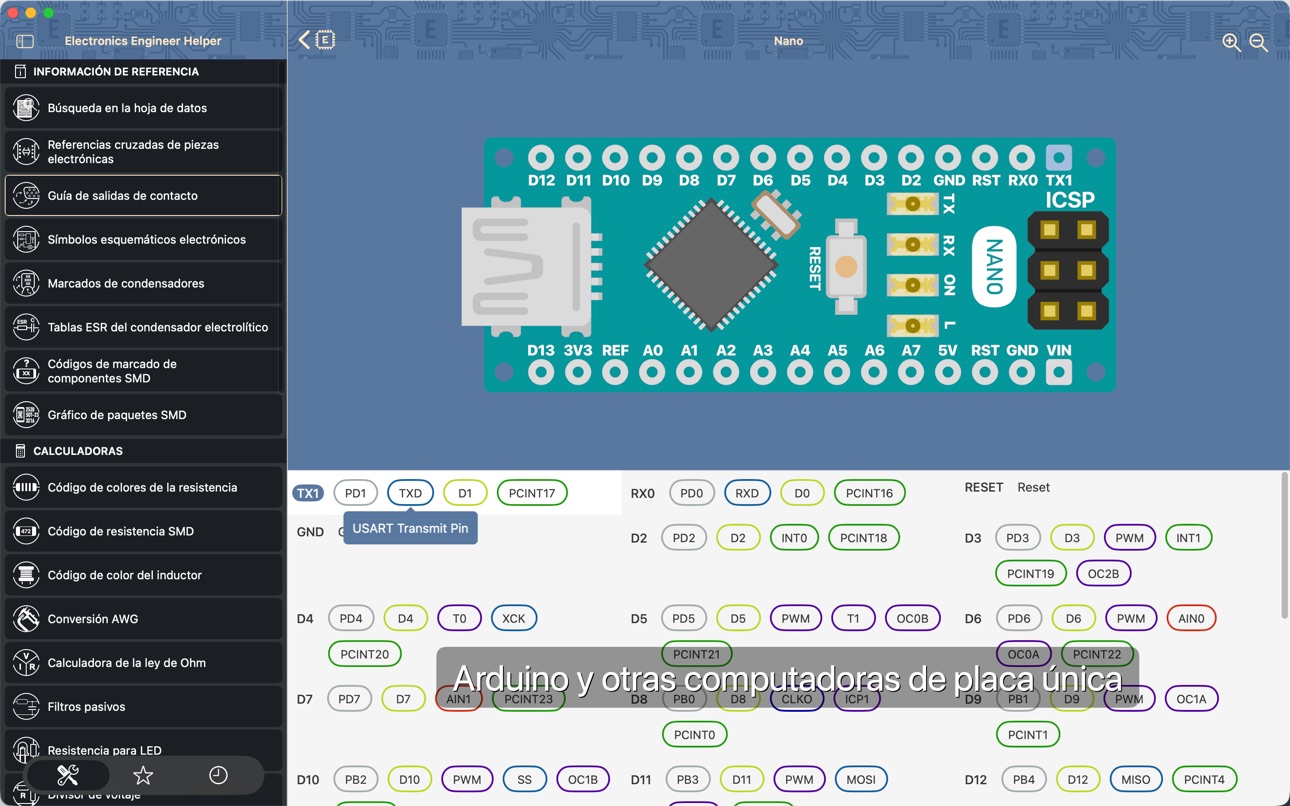Open Conversión AWG calculator
Screen dimensions: 1290x806
143,619
